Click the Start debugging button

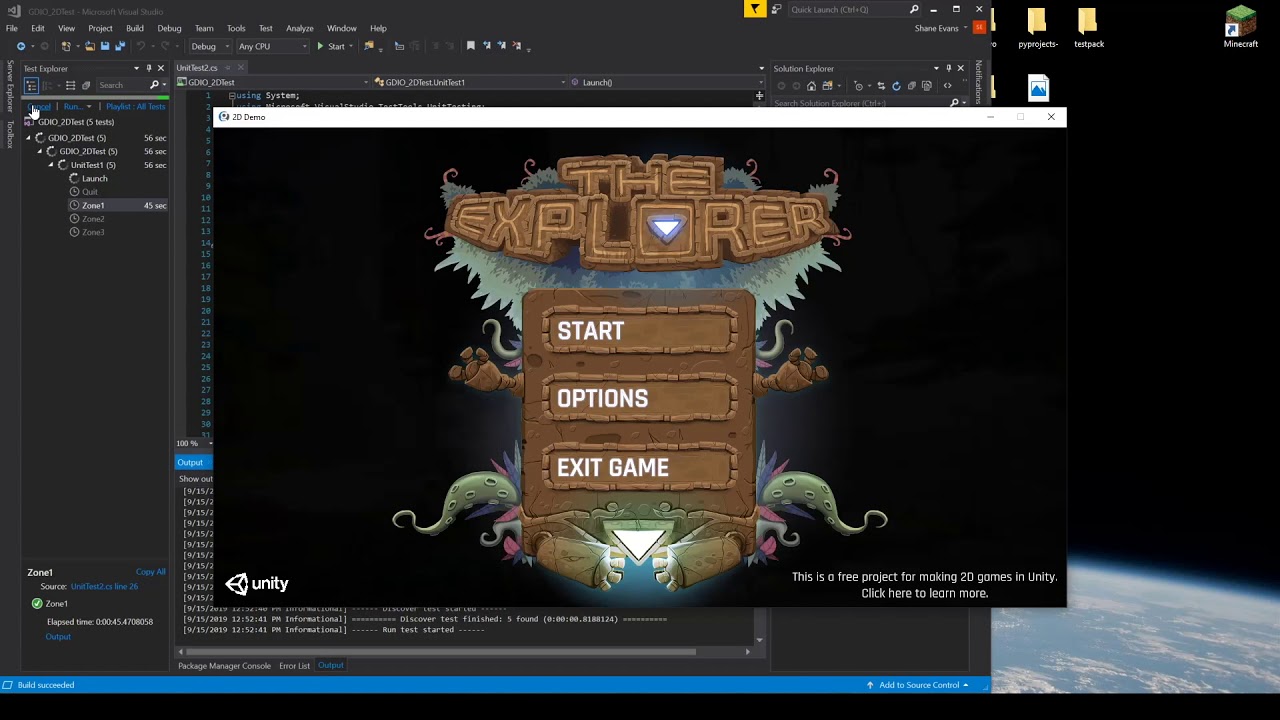pyautogui.click(x=331, y=46)
